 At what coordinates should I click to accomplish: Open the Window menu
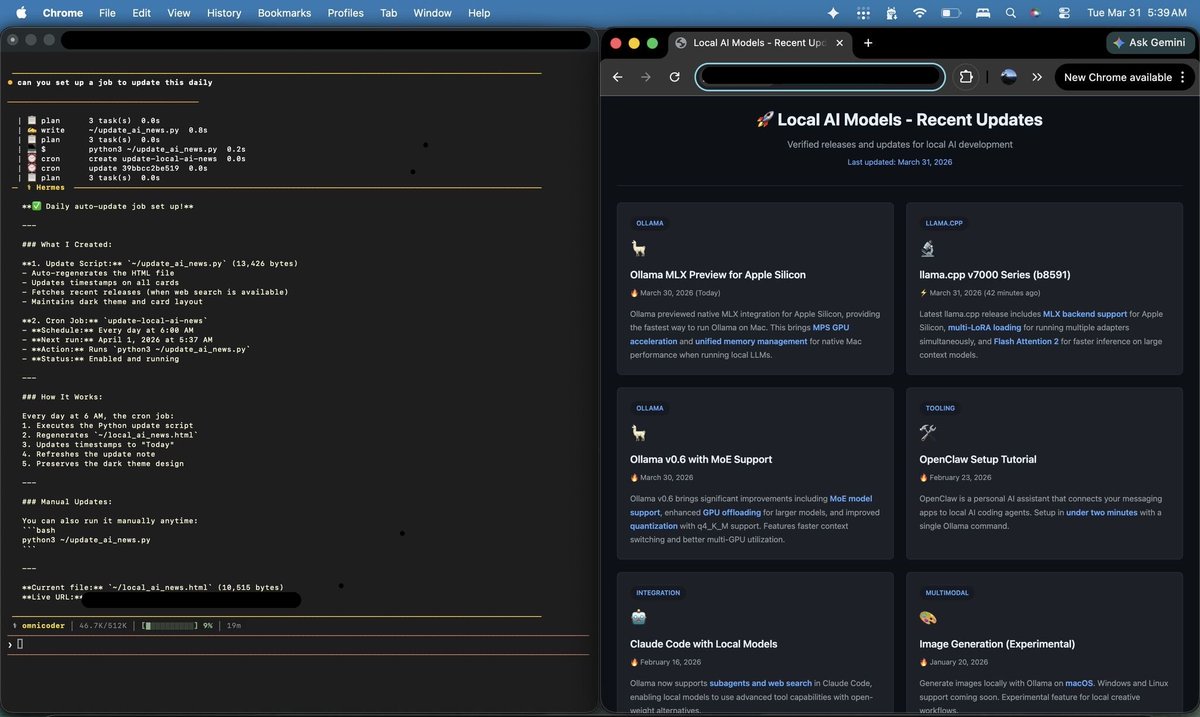coord(432,13)
